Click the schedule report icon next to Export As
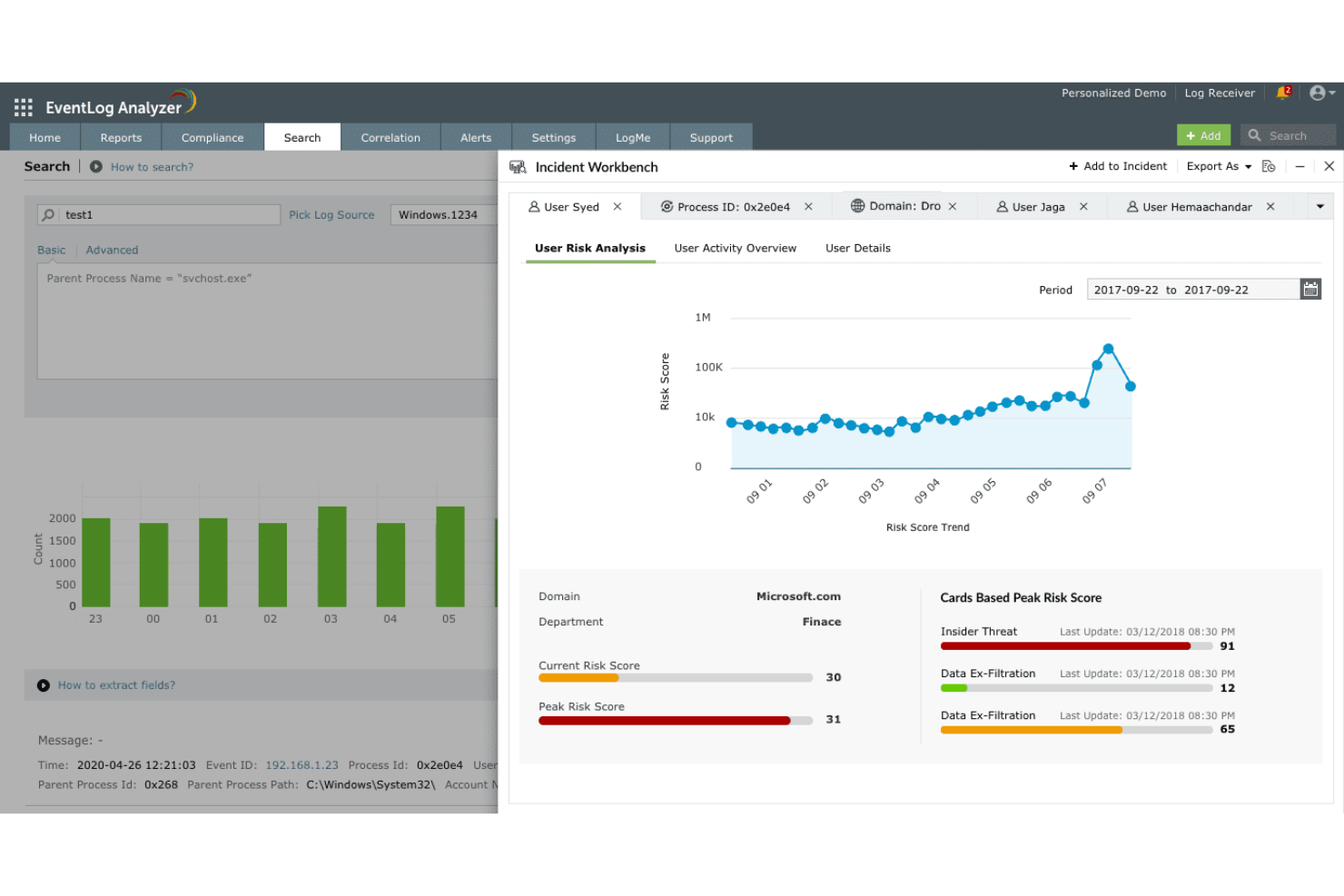Screen dimensions: 1344x896 coord(1269,166)
